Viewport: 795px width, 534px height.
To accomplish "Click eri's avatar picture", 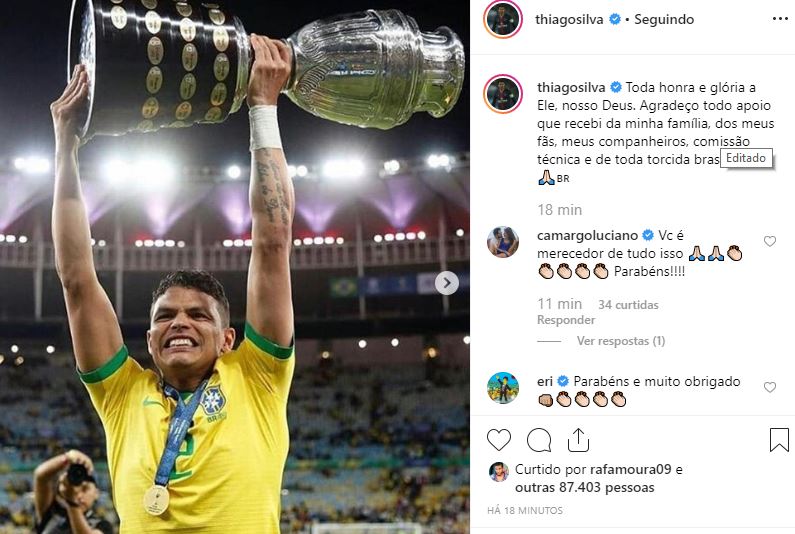I will [503, 388].
